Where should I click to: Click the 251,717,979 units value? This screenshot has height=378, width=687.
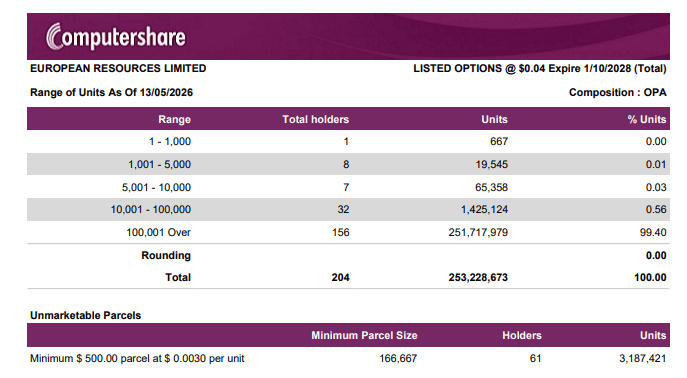pyautogui.click(x=478, y=232)
